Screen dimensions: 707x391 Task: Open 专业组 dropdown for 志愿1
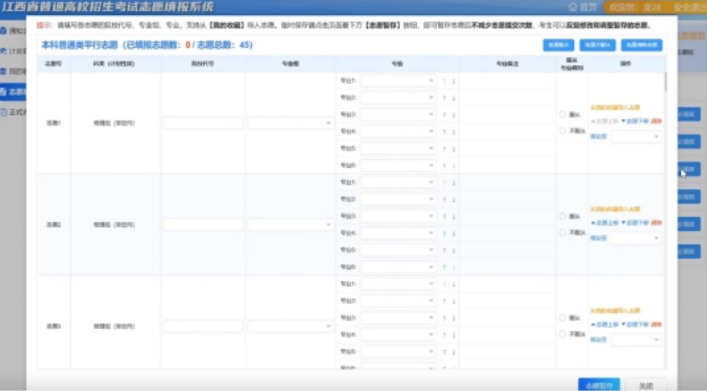tap(290, 123)
